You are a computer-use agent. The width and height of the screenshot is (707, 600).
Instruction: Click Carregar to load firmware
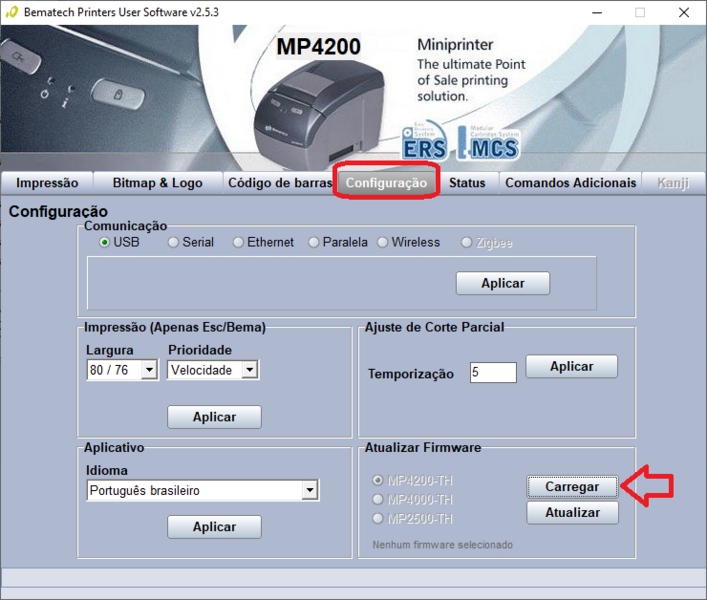[x=572, y=487]
